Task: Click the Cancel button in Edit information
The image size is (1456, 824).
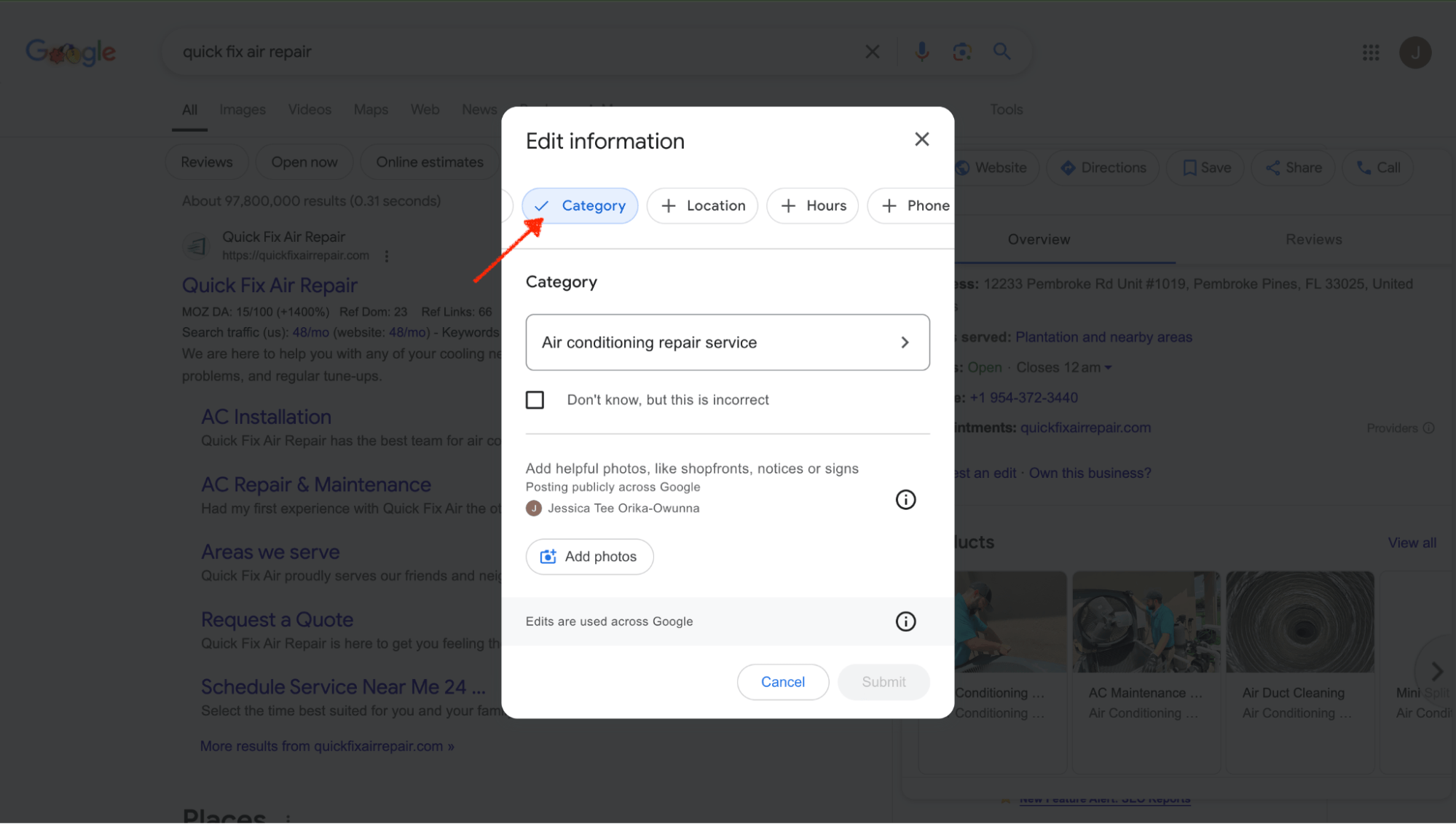Action: point(782,681)
